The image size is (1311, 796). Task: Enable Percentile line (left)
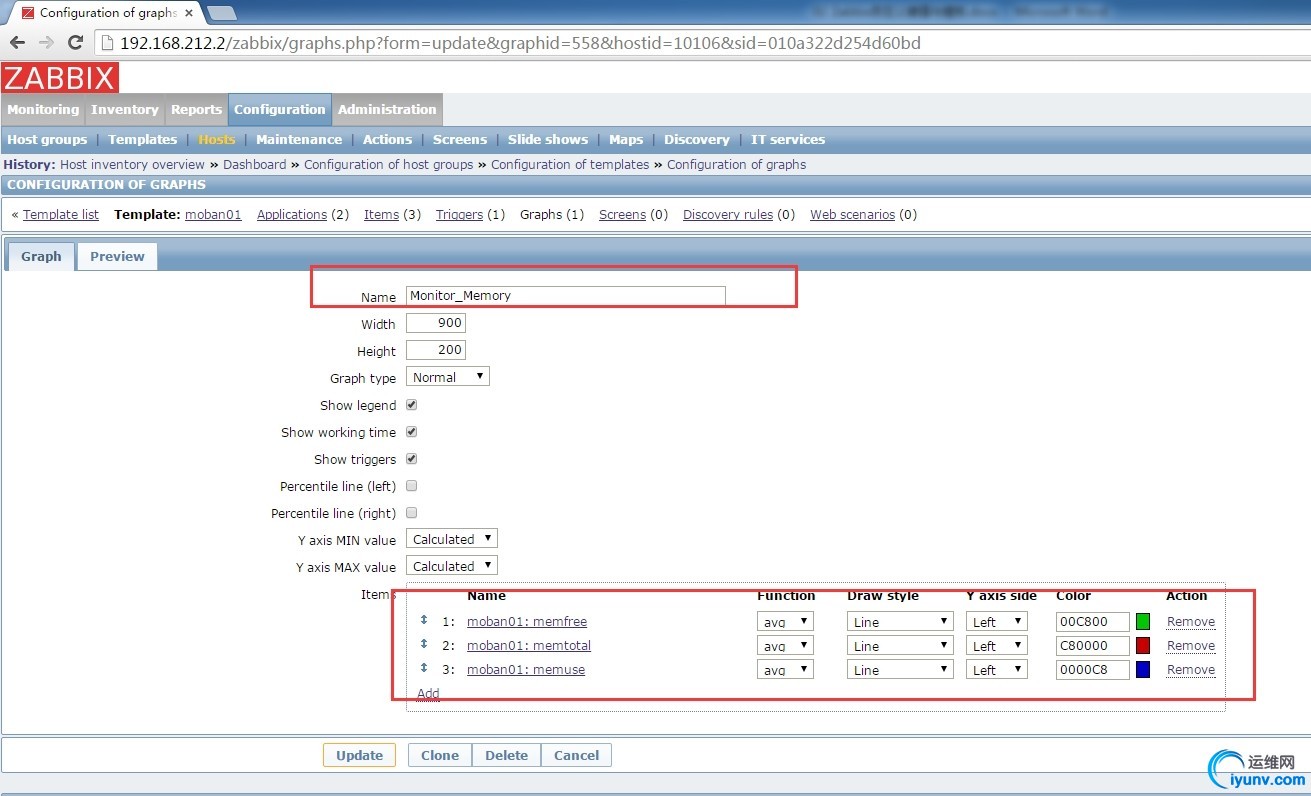point(411,486)
